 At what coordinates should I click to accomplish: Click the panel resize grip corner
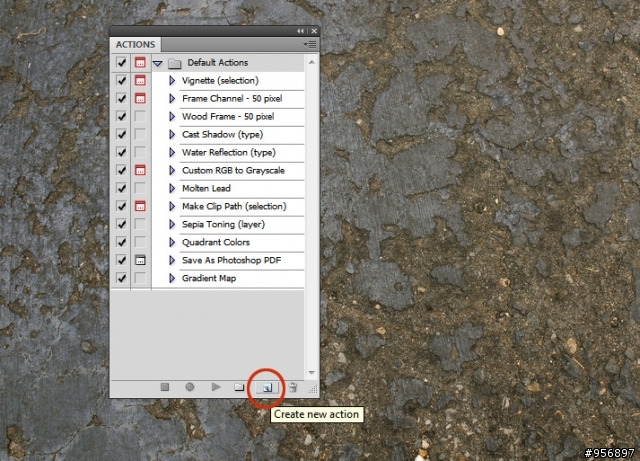click(x=313, y=390)
